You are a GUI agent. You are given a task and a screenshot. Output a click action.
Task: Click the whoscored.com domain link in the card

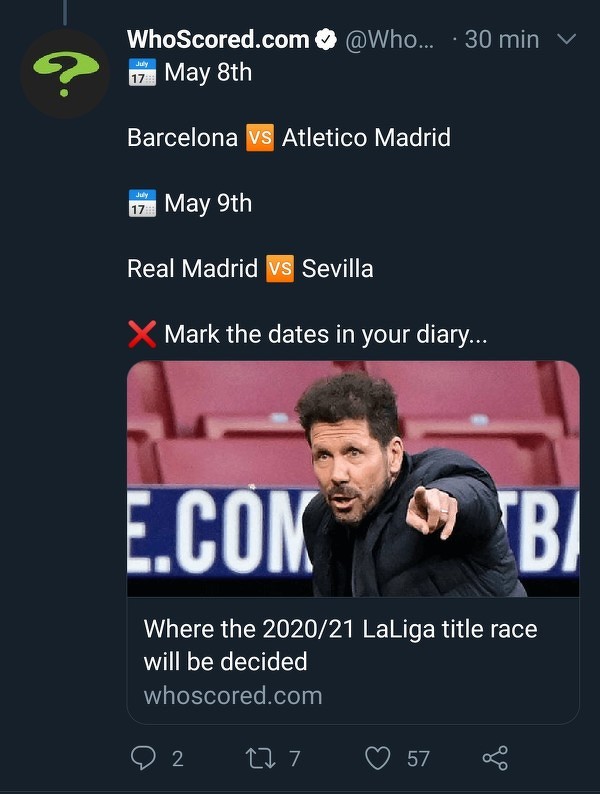[x=233, y=696]
